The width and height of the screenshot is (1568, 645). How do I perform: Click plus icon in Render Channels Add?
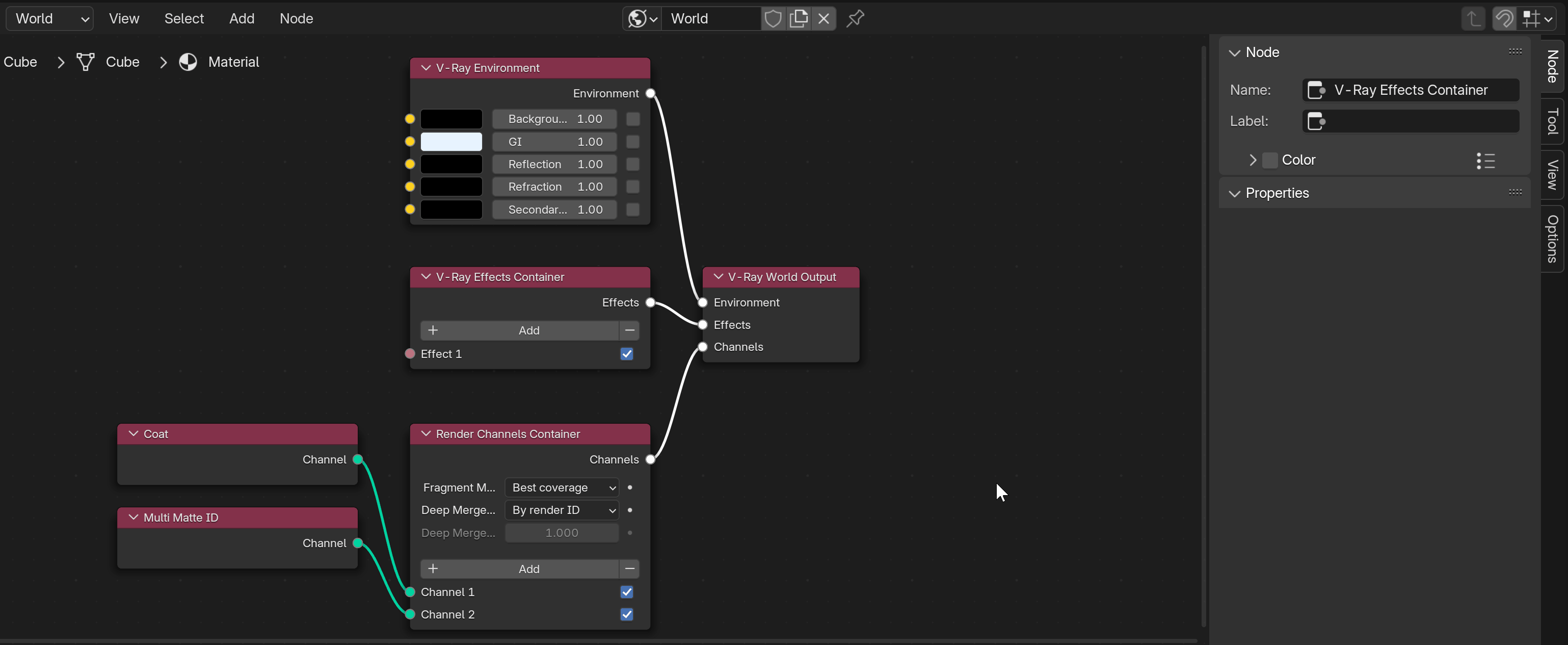pos(433,569)
